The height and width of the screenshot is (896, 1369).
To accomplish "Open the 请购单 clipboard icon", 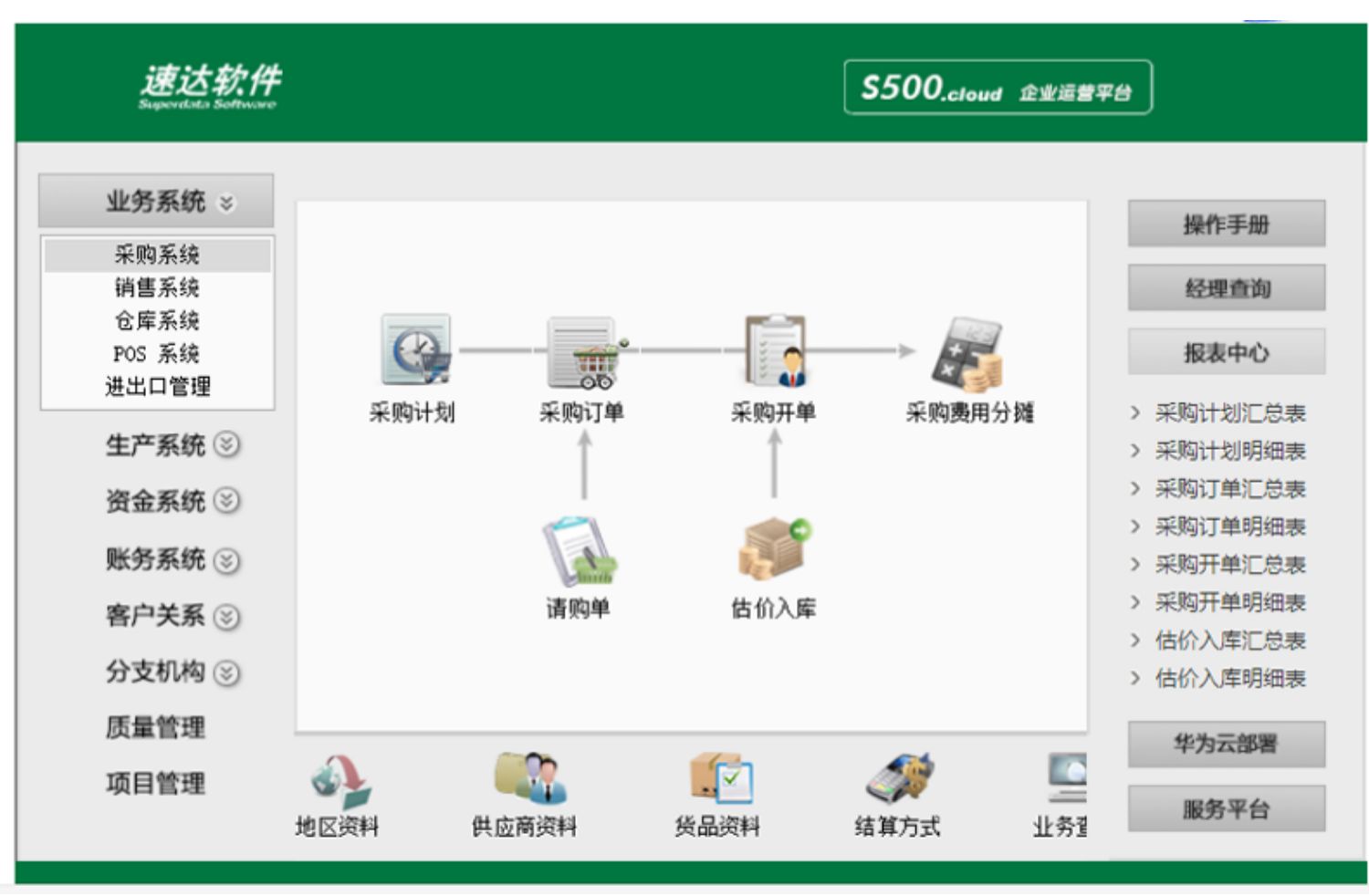I will coord(579,550).
